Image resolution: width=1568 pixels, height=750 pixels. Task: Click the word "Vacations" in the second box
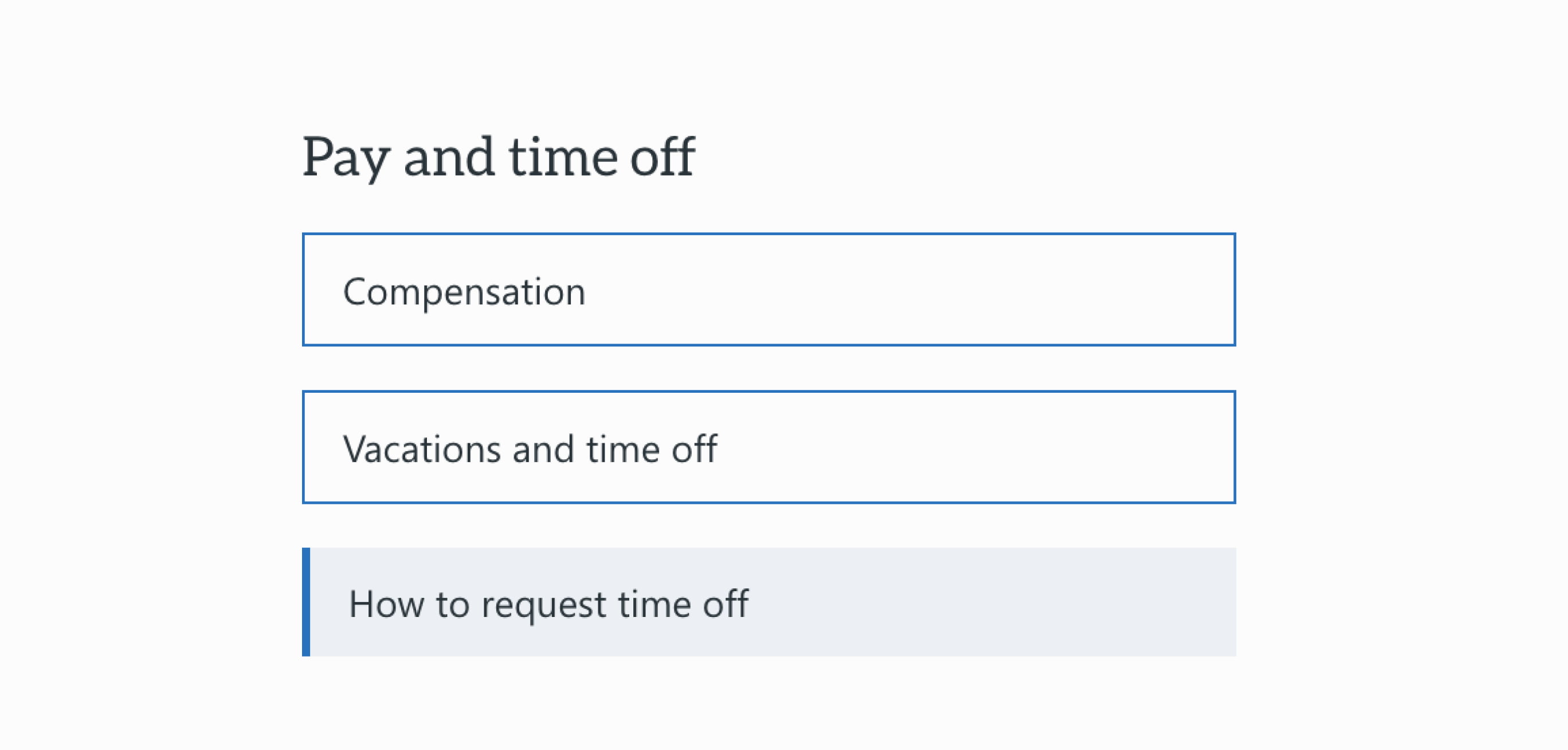click(x=421, y=450)
